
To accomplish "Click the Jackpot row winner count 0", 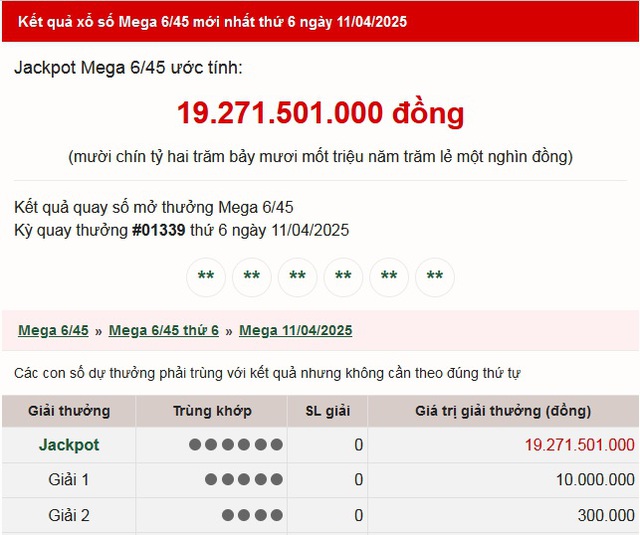I will (x=358, y=445).
